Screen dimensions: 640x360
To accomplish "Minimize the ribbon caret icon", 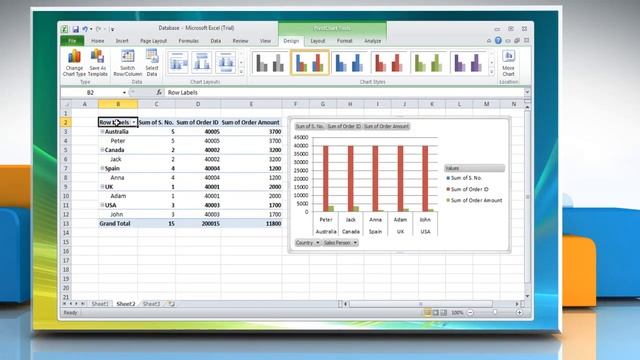I will (489, 40).
